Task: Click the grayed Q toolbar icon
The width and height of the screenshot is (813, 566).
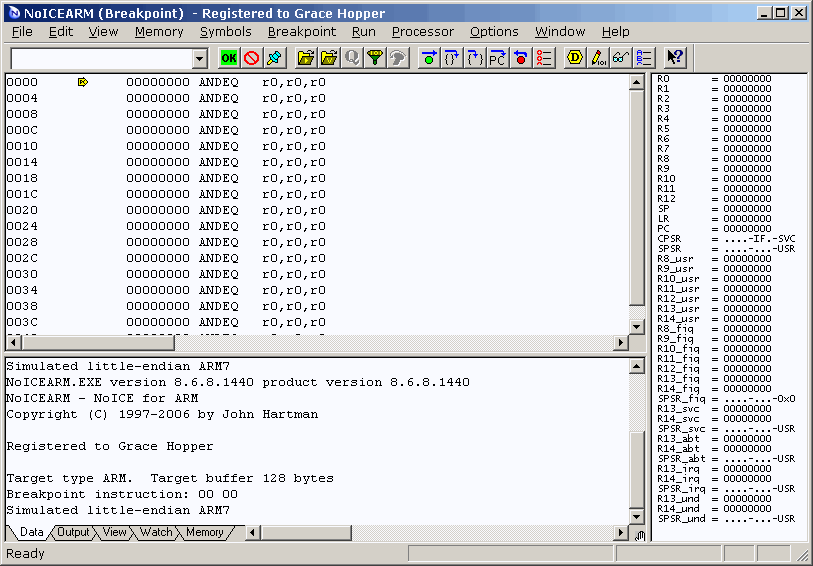Action: click(x=352, y=58)
